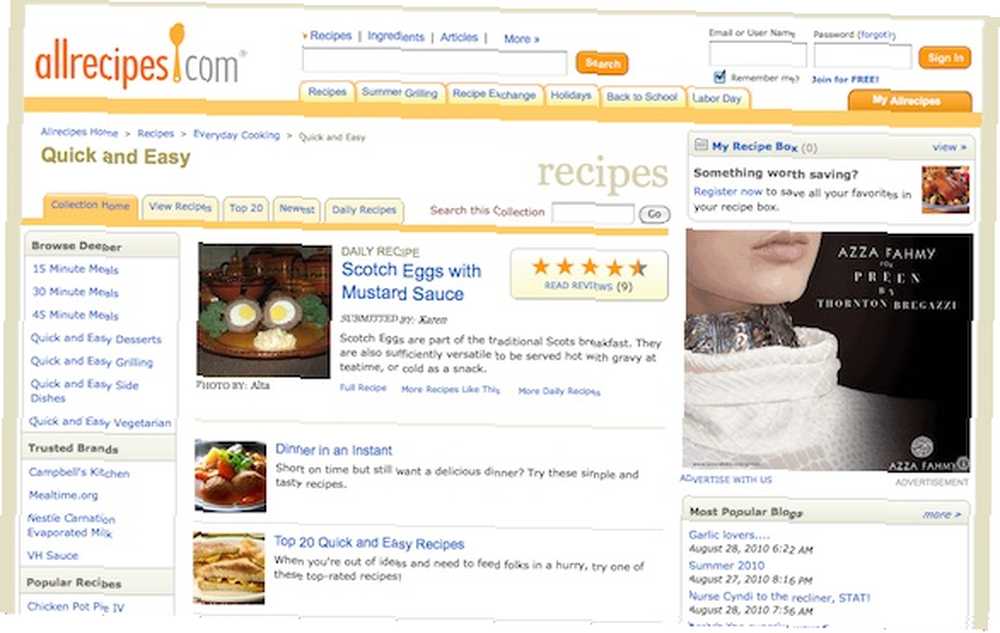Expand Most Popular Blogs via more >
The width and height of the screenshot is (1000, 633).
click(941, 514)
